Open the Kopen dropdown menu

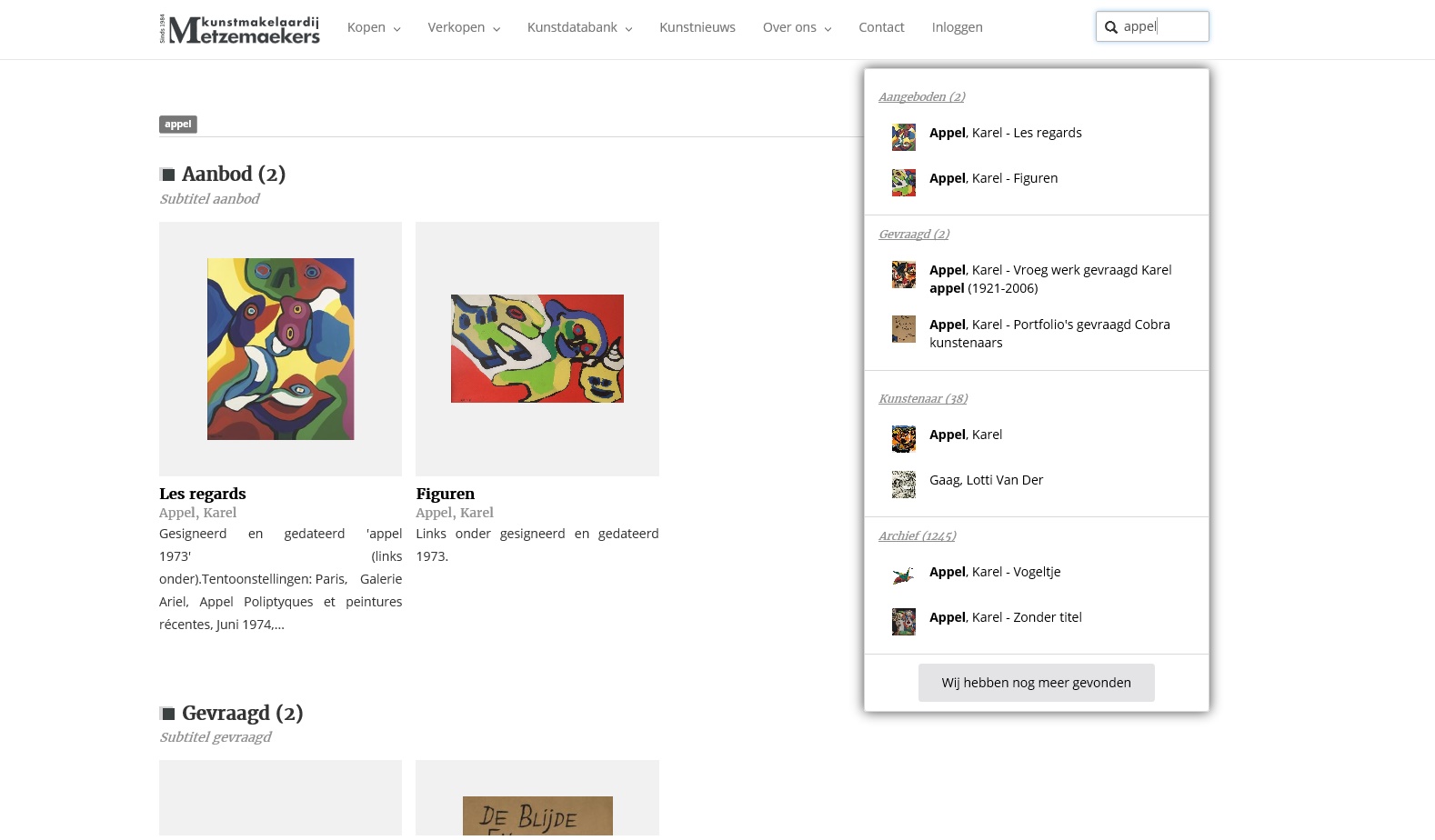coord(374,27)
